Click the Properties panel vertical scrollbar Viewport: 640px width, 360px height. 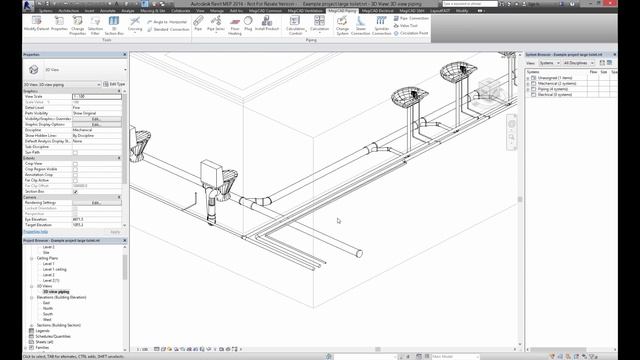point(124,139)
